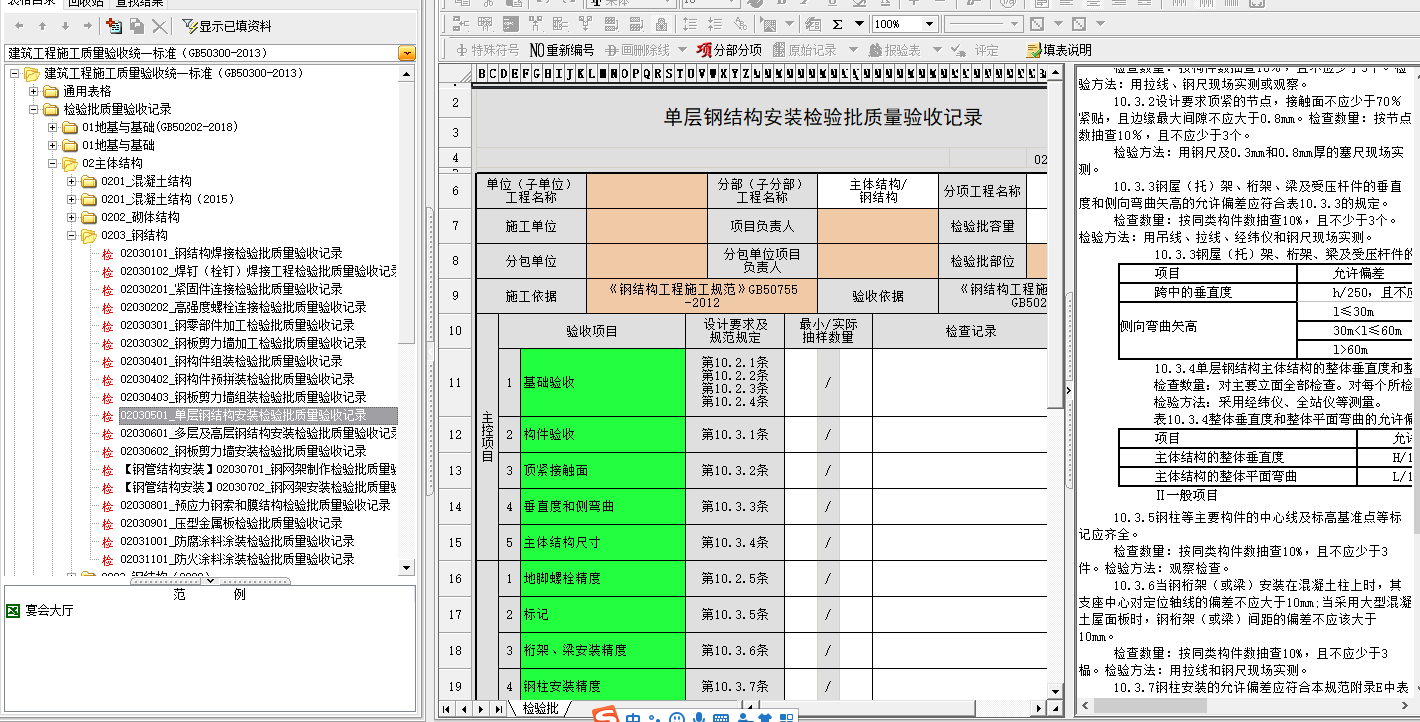Click 原始记录 toolbar button
The height and width of the screenshot is (722, 1420).
(x=805, y=50)
